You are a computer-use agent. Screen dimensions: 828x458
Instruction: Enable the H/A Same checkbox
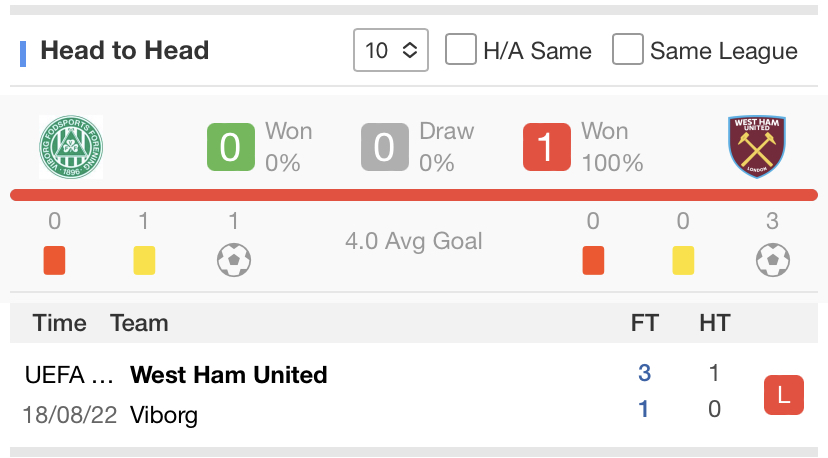point(460,49)
